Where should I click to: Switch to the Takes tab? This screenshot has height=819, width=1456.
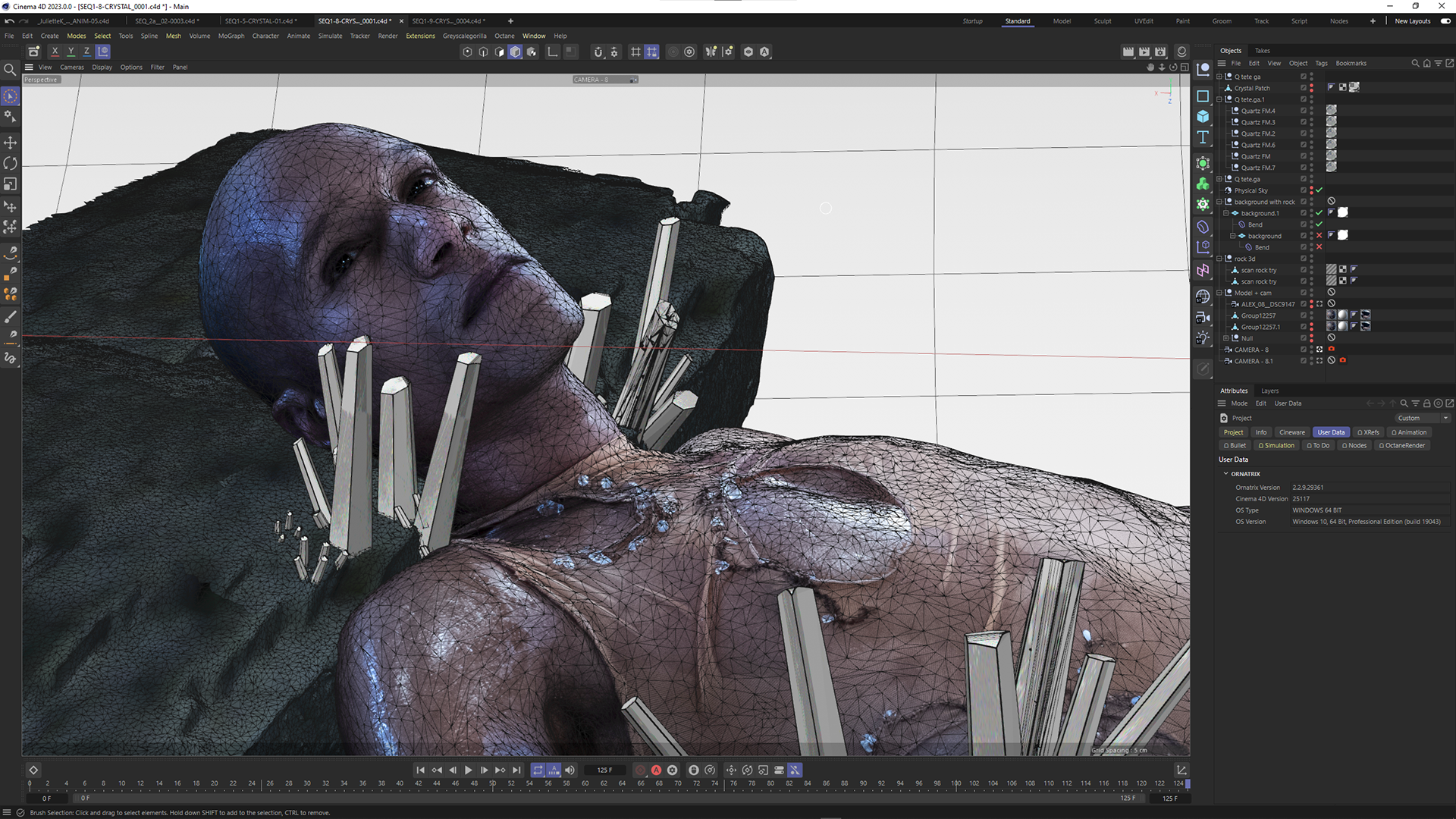[x=1262, y=51]
